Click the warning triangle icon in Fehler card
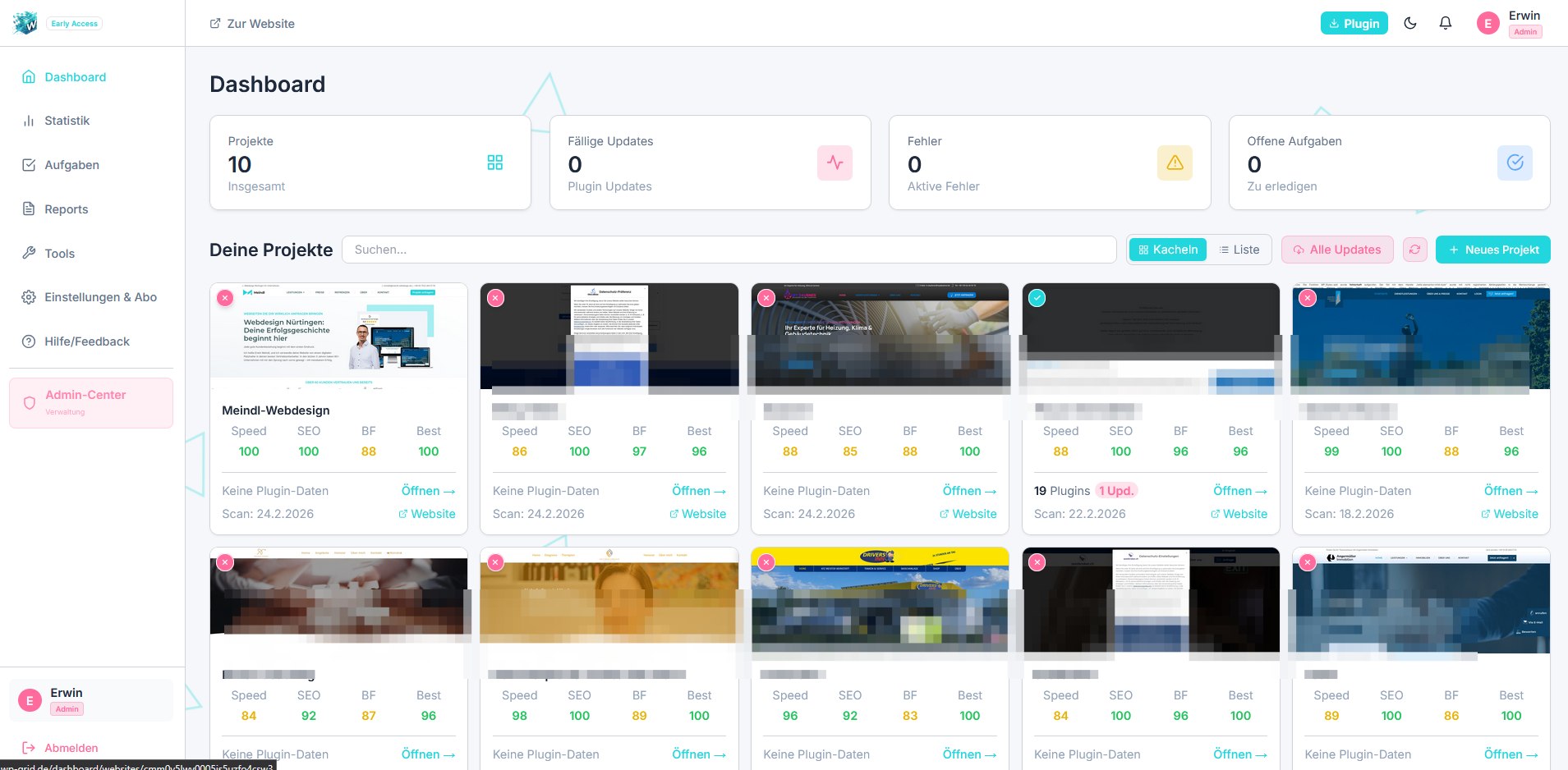This screenshot has height=770, width=1568. [1175, 163]
